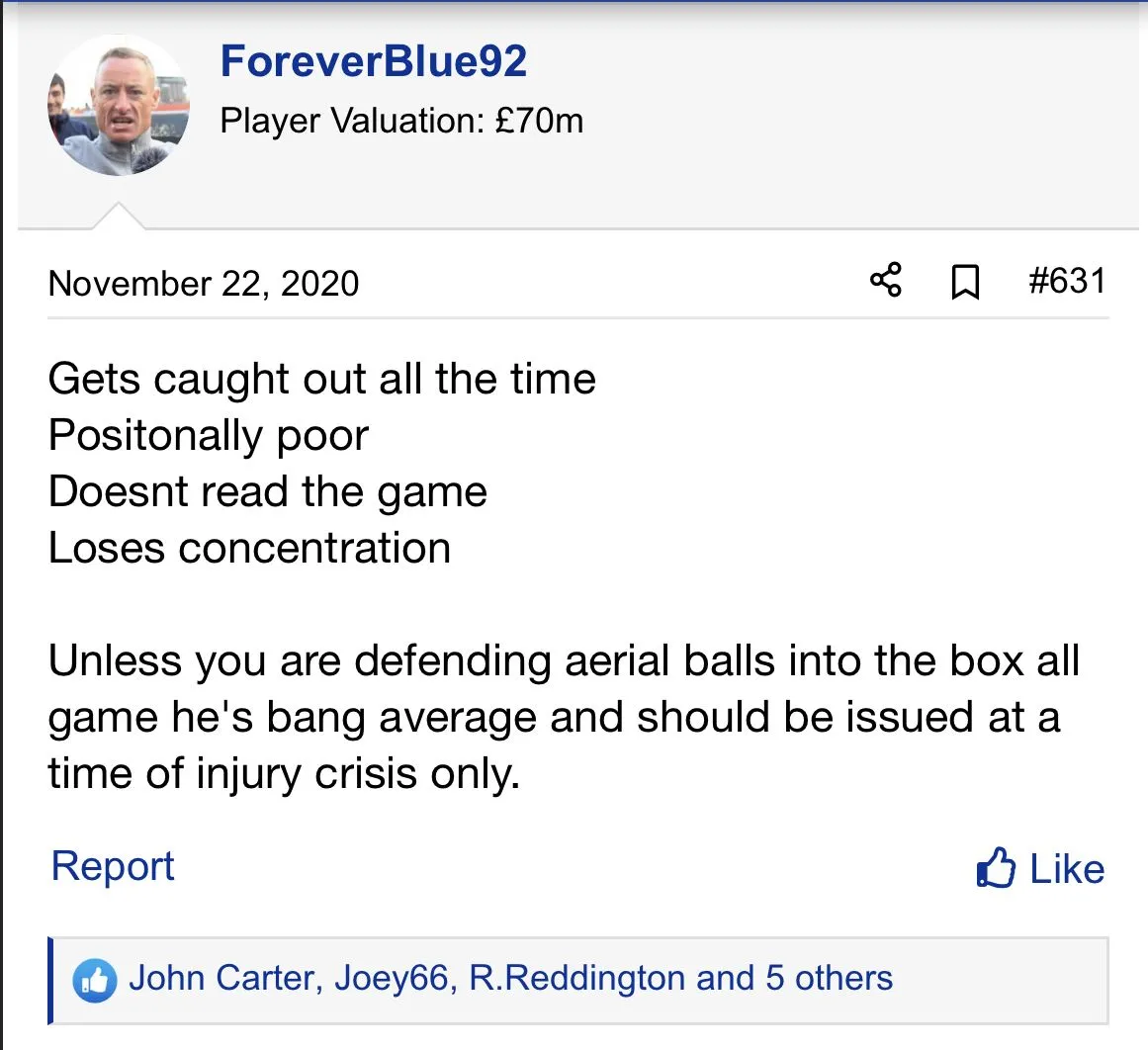Open R.Reddington's name in reactions list
The width and height of the screenshot is (1148, 1050).
pos(577,978)
